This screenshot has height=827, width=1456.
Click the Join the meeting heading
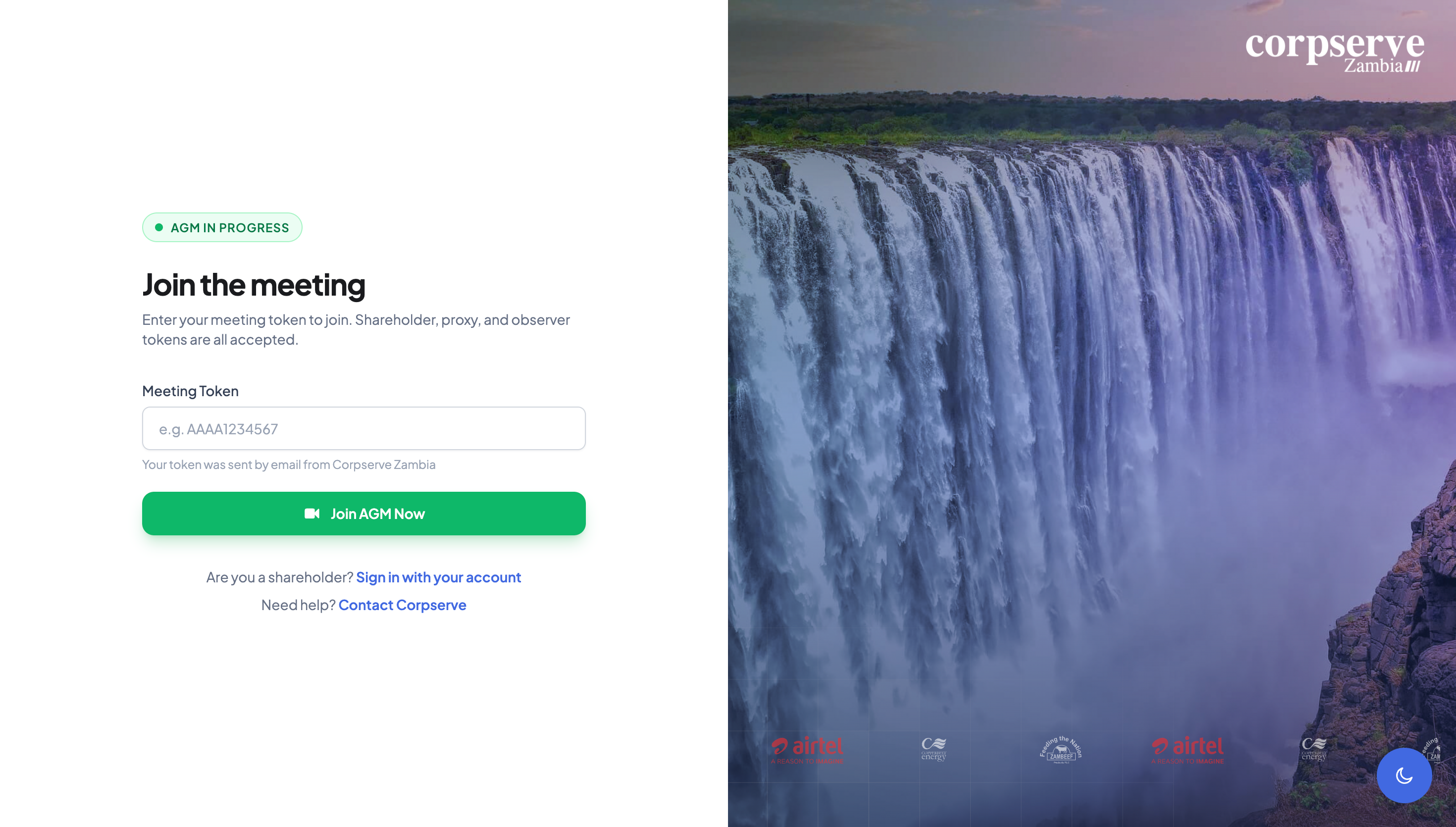[253, 285]
